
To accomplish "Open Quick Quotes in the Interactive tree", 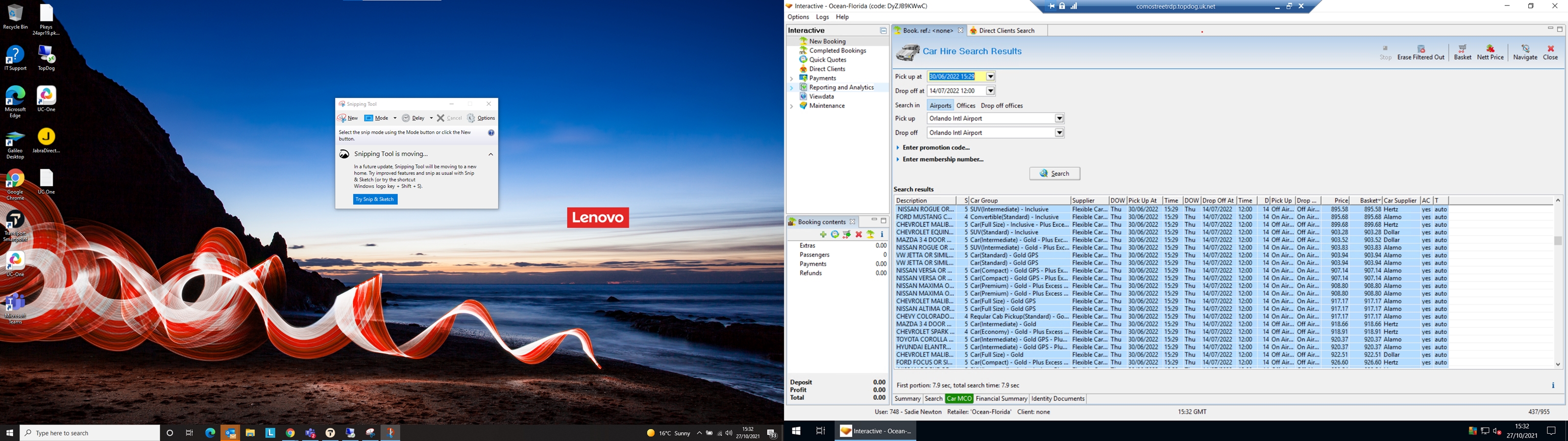I will point(823,60).
